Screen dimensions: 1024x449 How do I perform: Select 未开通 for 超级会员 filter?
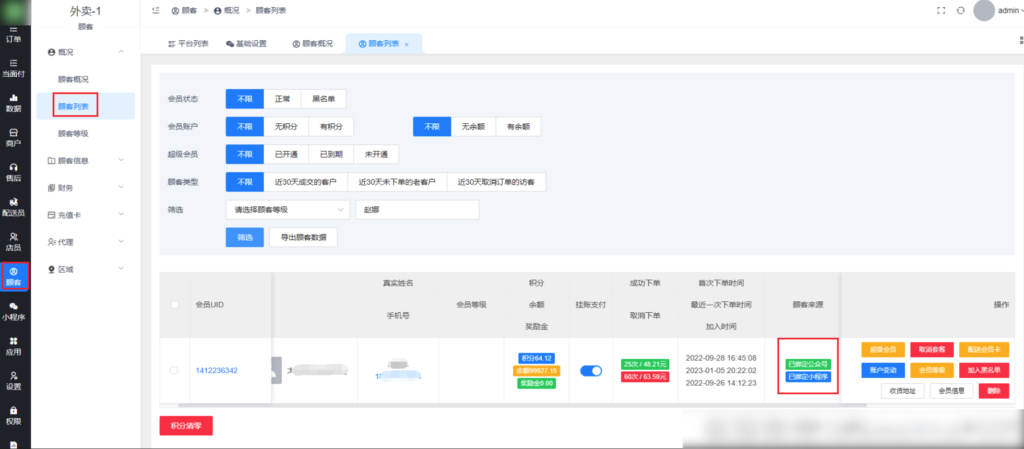click(376, 155)
